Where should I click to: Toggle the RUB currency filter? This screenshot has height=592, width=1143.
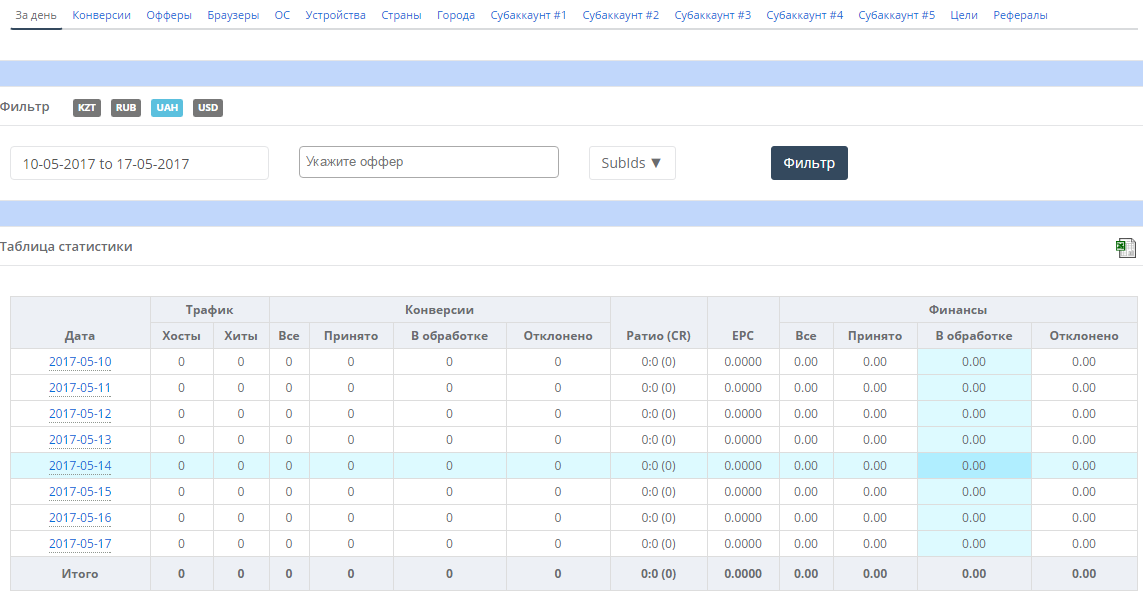coord(125,108)
